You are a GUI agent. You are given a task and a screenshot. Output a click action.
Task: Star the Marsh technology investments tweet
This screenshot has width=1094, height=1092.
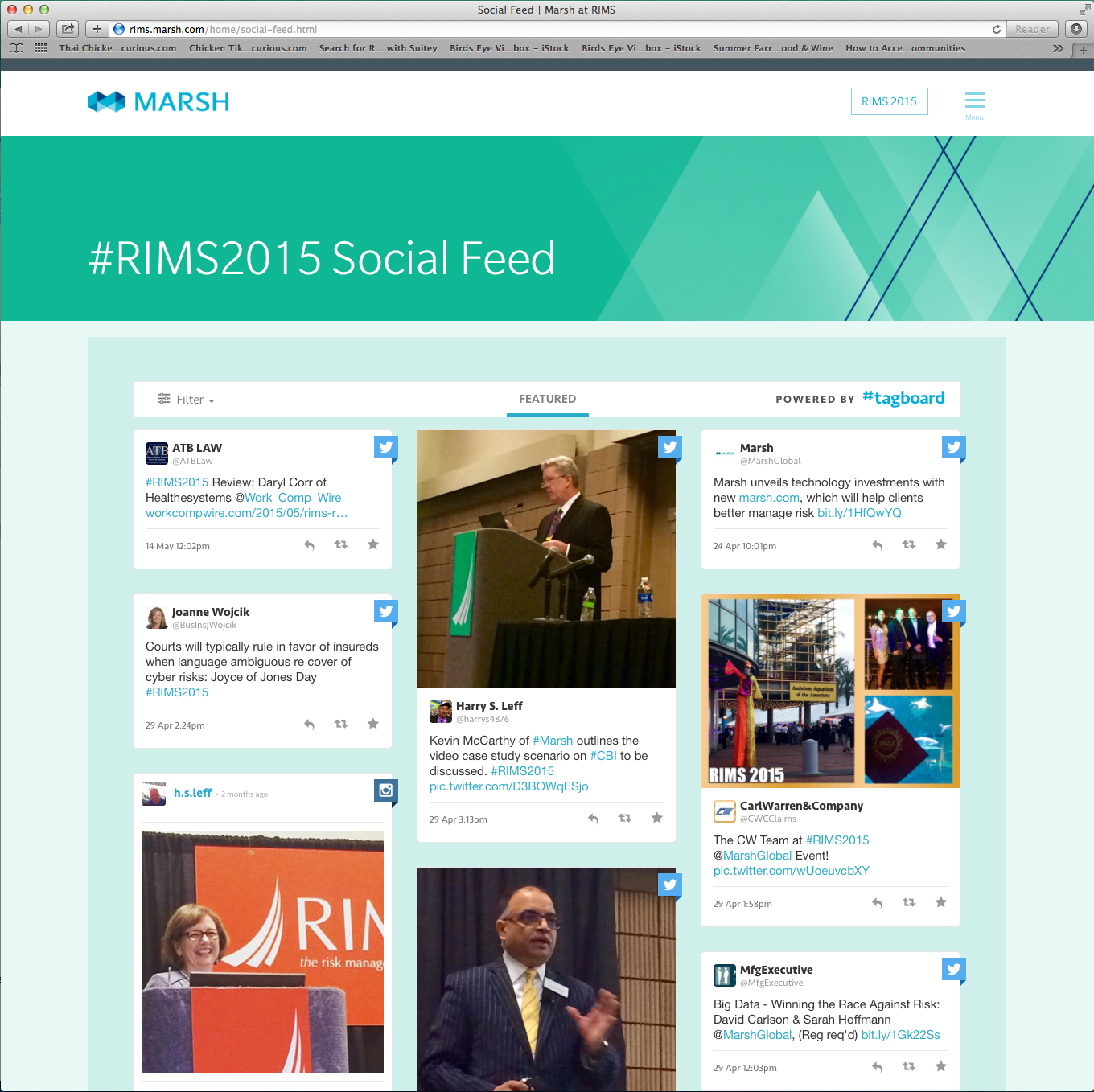point(941,544)
